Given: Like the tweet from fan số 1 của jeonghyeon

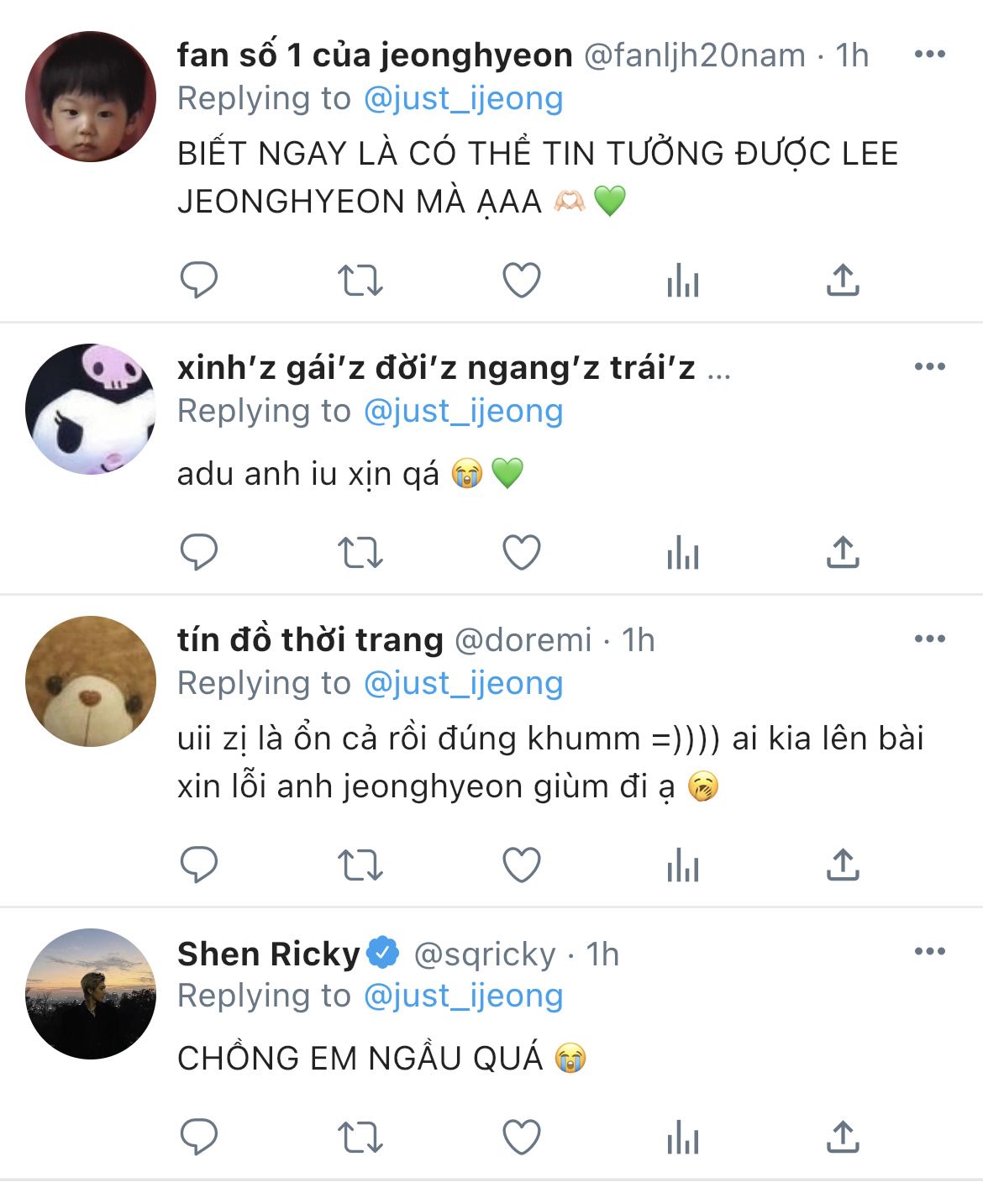Looking at the screenshot, I should [x=521, y=280].
